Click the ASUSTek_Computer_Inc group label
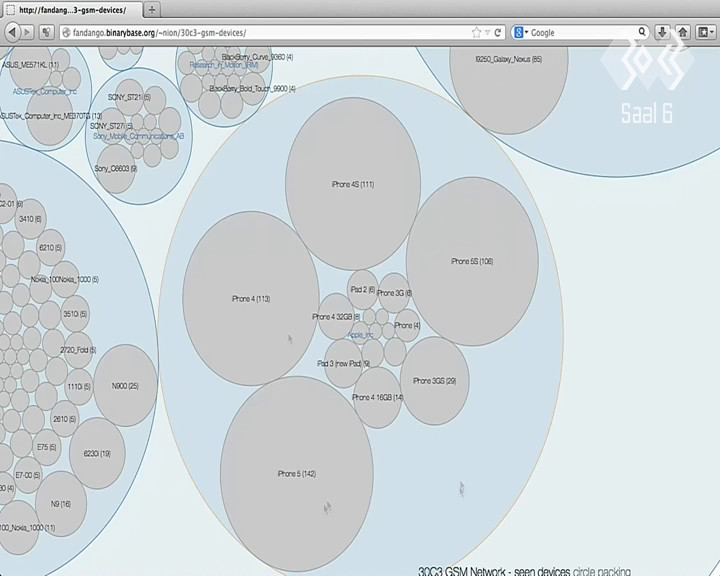Screen dimensions: 720x576 [x=45, y=91]
